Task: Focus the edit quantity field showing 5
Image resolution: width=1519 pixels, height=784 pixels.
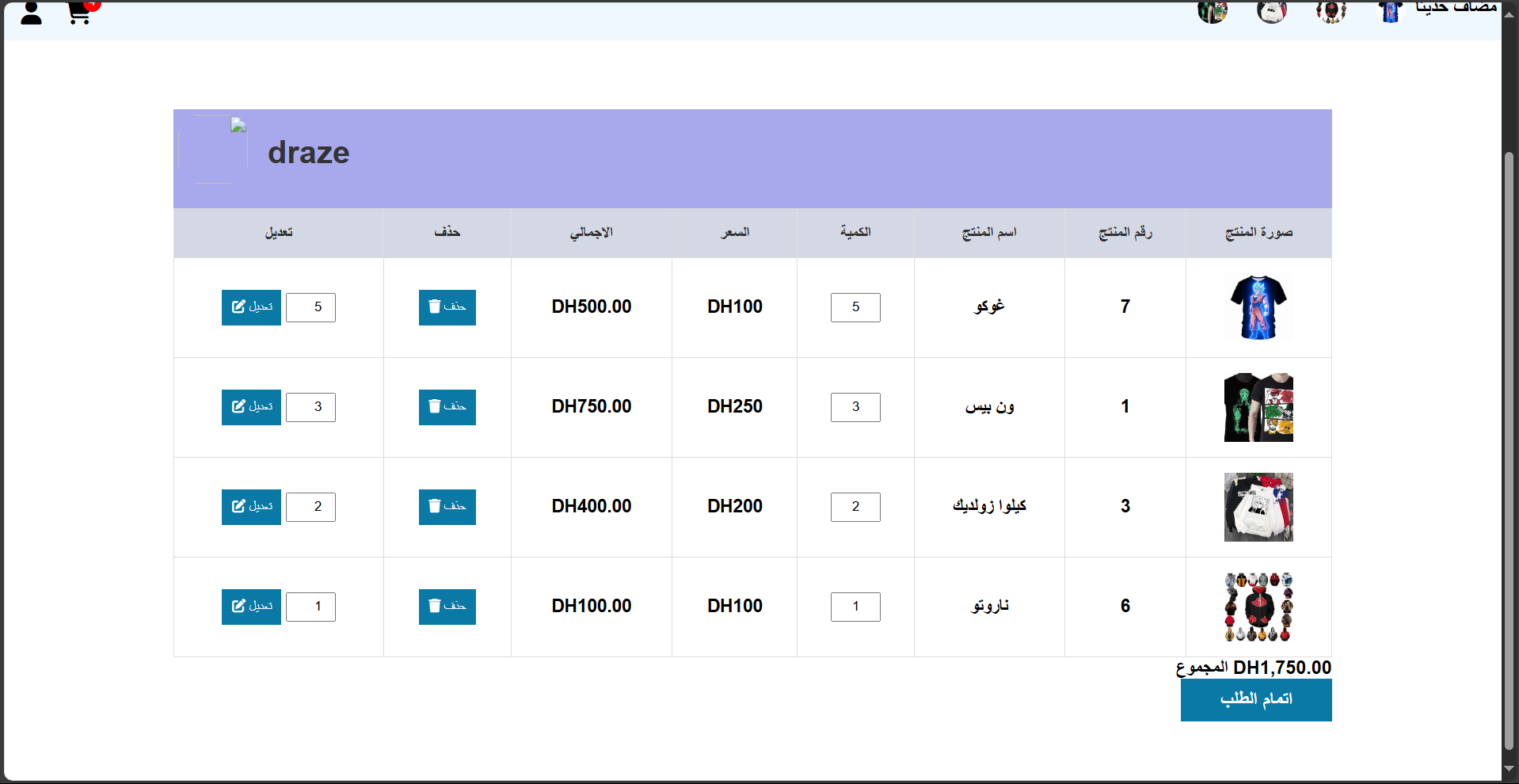Action: tap(310, 307)
